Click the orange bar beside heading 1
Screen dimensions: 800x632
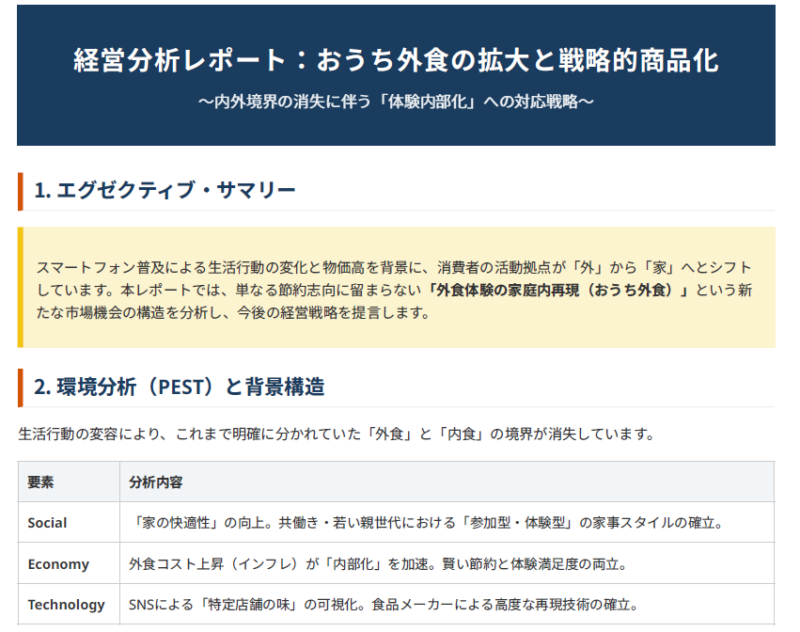click(20, 191)
